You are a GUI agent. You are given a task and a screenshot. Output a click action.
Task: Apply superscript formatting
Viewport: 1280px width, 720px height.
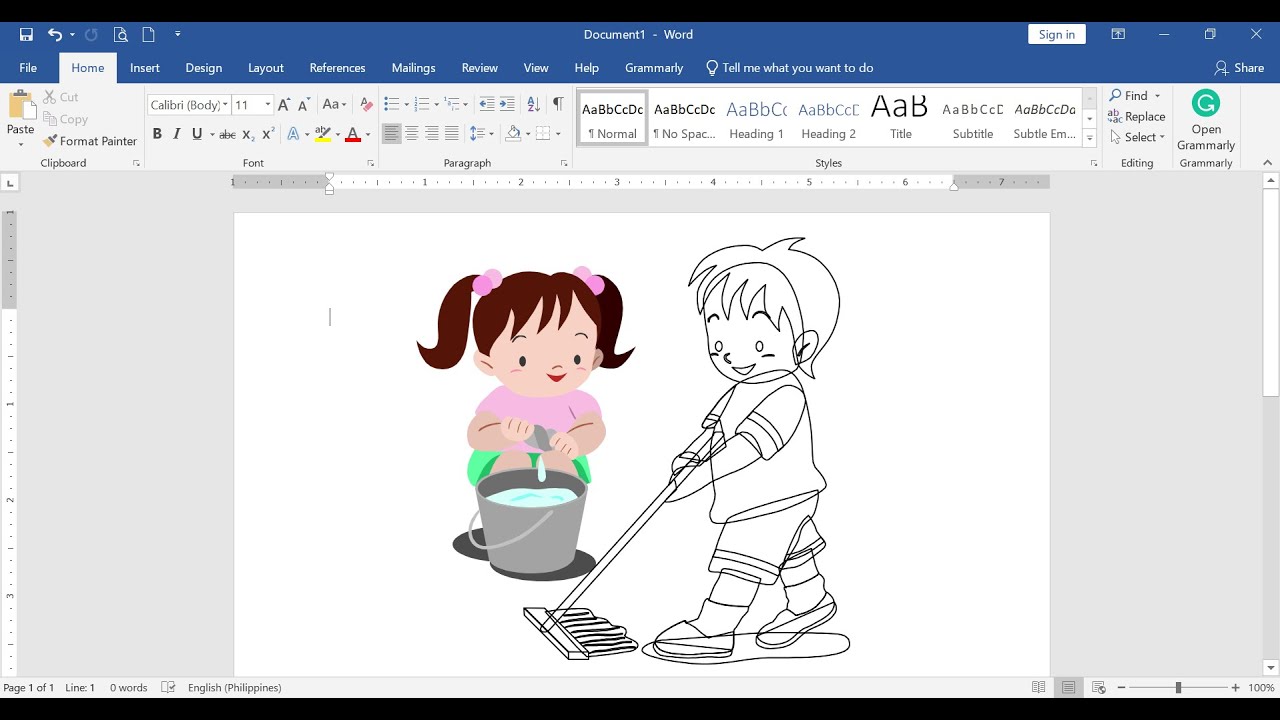click(x=268, y=134)
